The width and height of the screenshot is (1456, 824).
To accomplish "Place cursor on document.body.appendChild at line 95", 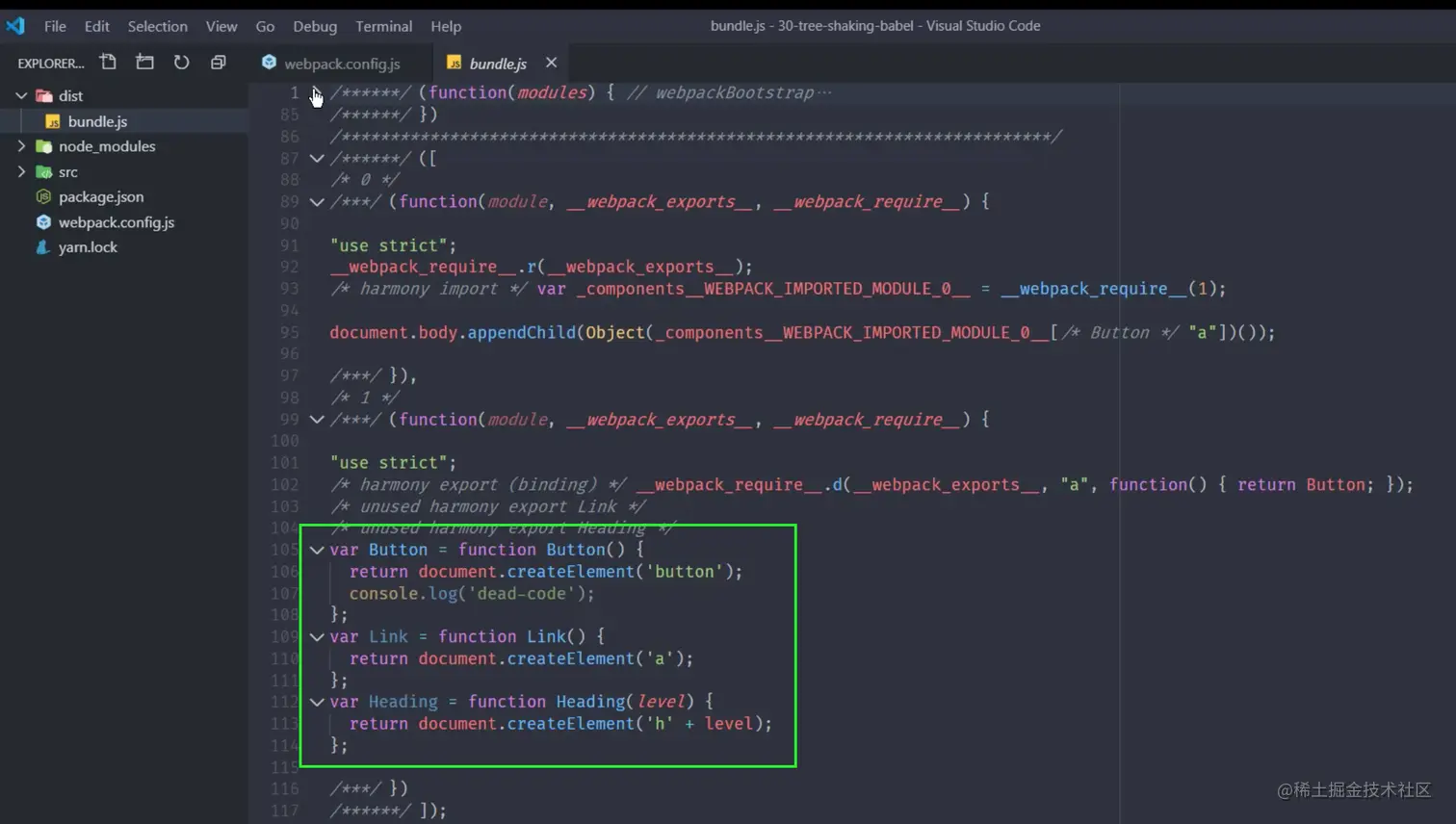I will tap(454, 332).
